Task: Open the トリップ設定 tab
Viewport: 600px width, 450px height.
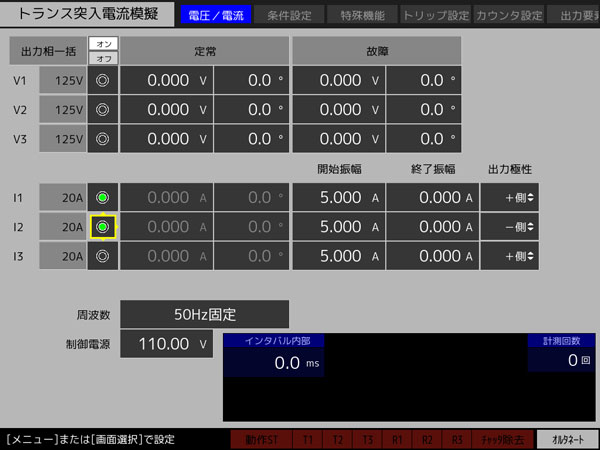Action: 434,16
